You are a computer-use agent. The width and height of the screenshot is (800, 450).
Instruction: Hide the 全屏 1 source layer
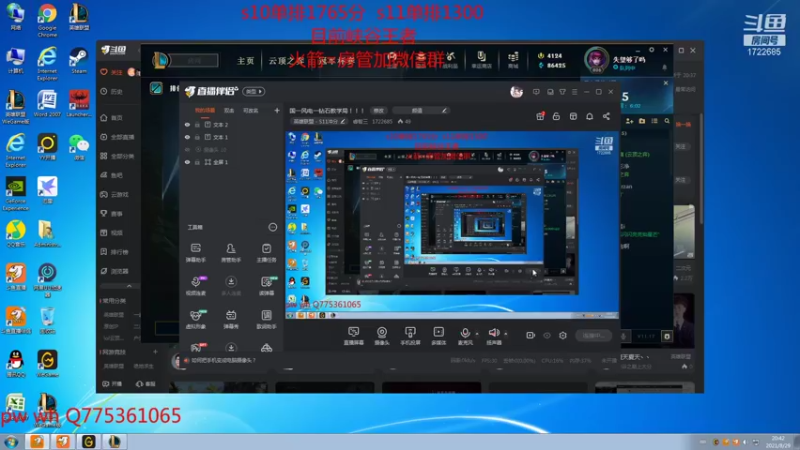[x=187, y=162]
